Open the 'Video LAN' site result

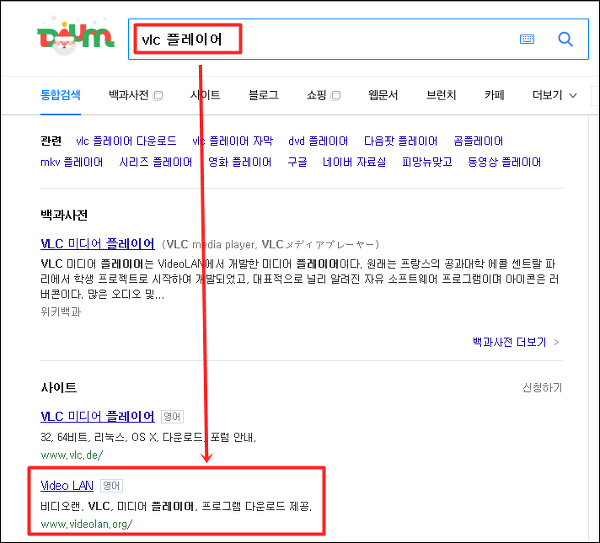click(67, 486)
